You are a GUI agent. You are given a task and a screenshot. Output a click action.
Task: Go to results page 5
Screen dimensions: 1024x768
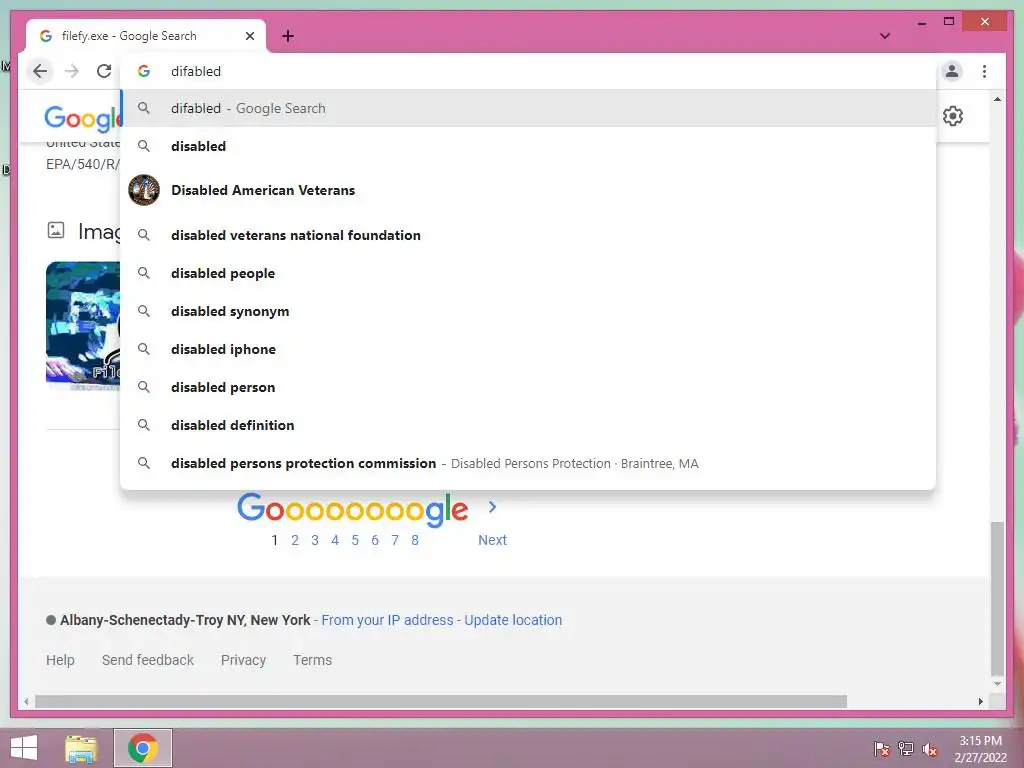(x=355, y=540)
